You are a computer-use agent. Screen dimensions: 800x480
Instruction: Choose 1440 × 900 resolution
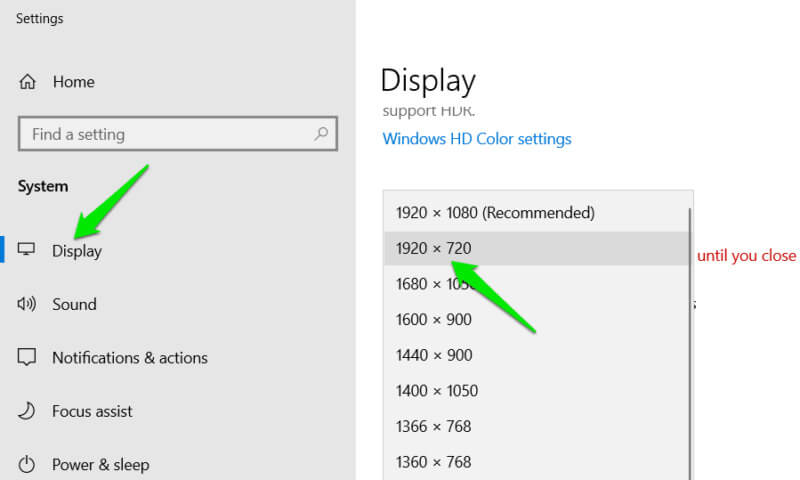536,355
